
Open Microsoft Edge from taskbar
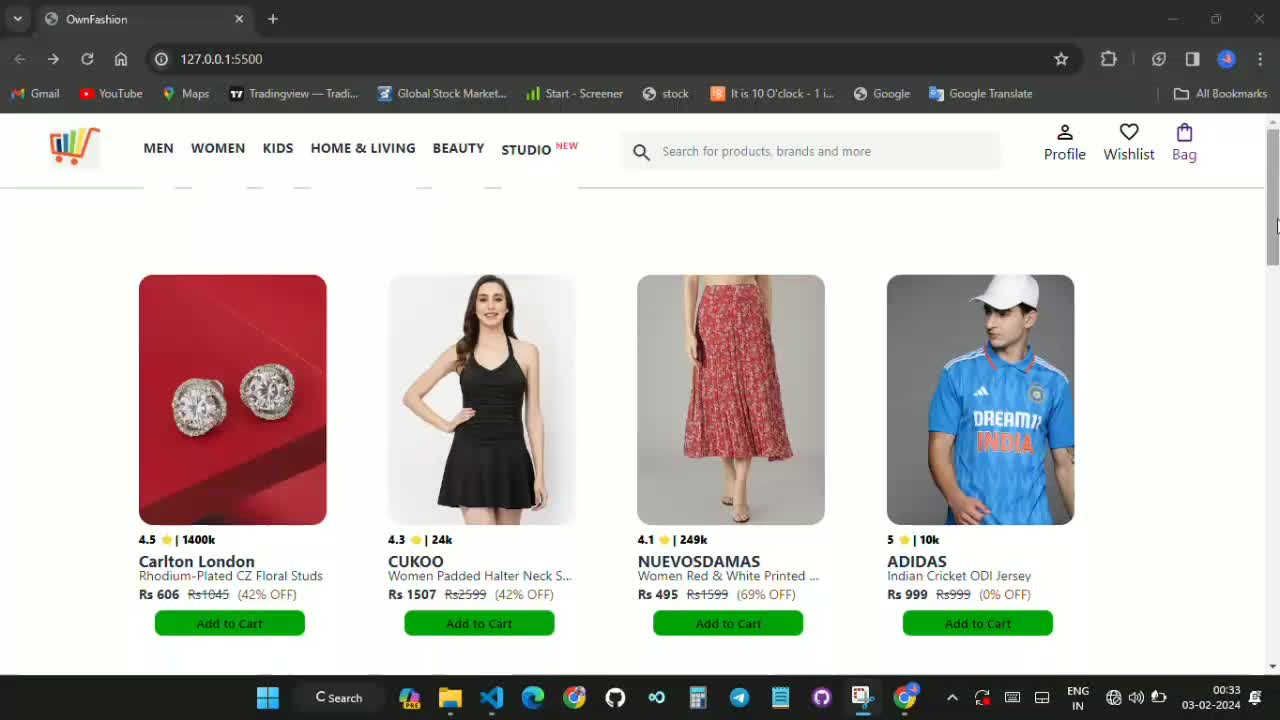(533, 698)
